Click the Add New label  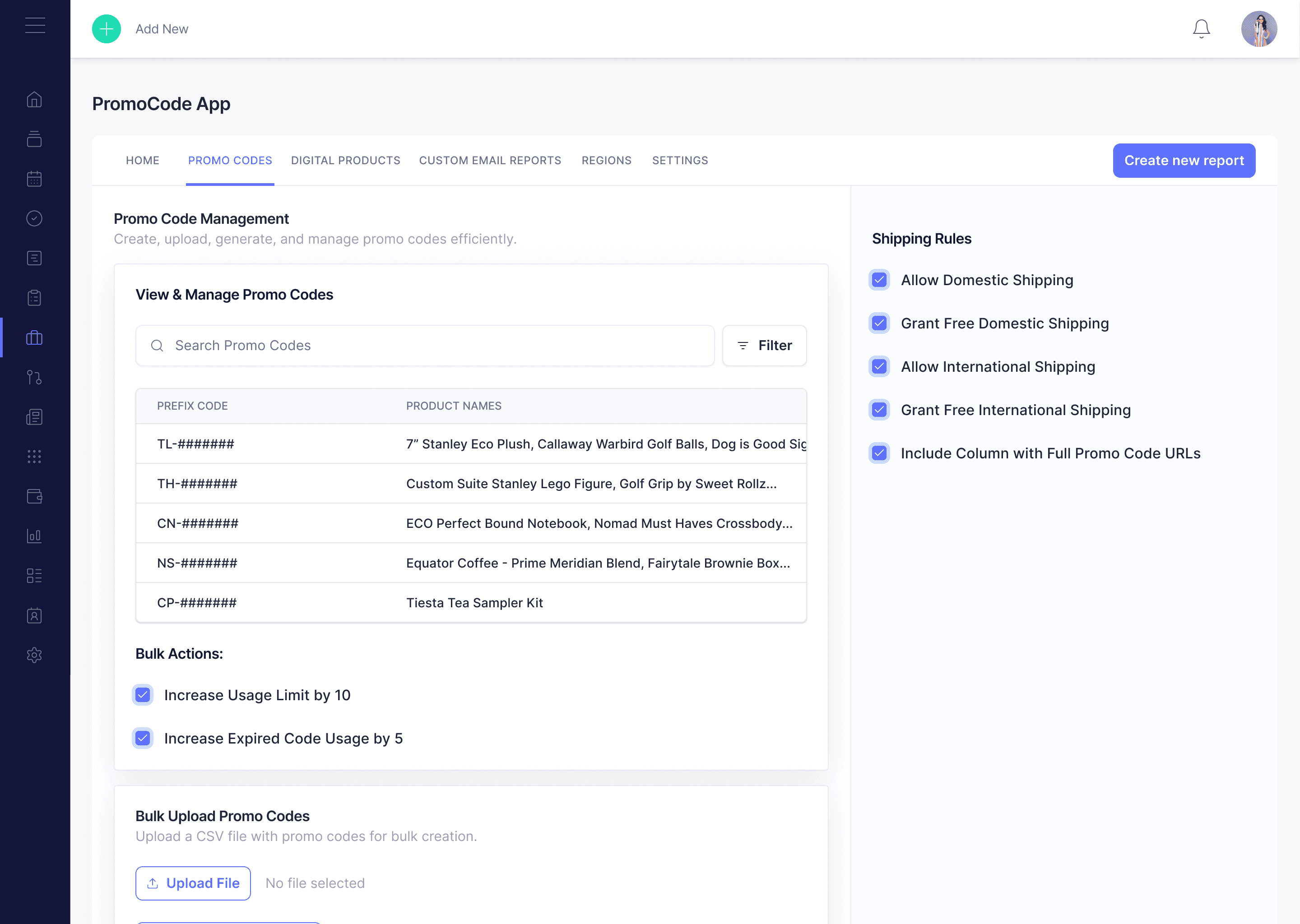click(x=162, y=29)
